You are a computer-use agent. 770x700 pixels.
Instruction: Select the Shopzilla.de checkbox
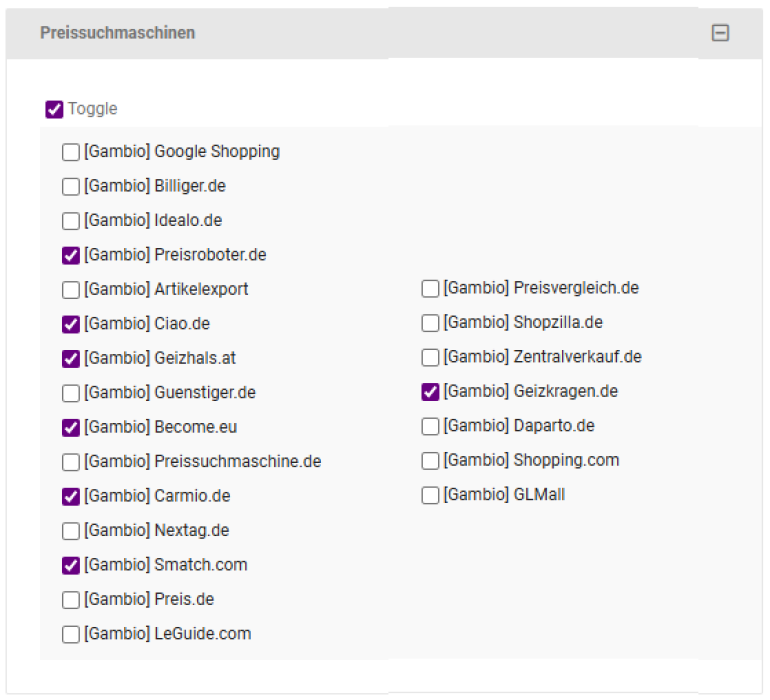pyautogui.click(x=430, y=323)
